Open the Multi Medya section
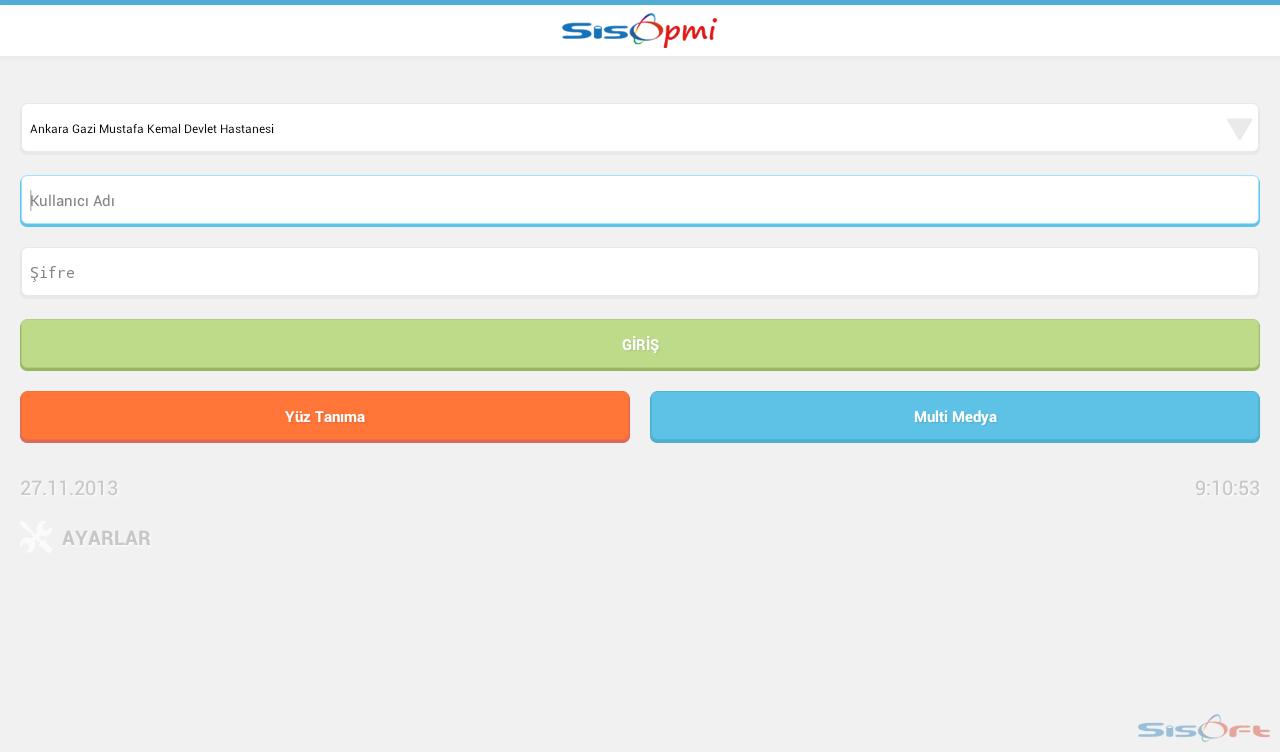Viewport: 1280px width, 752px height. click(x=955, y=417)
